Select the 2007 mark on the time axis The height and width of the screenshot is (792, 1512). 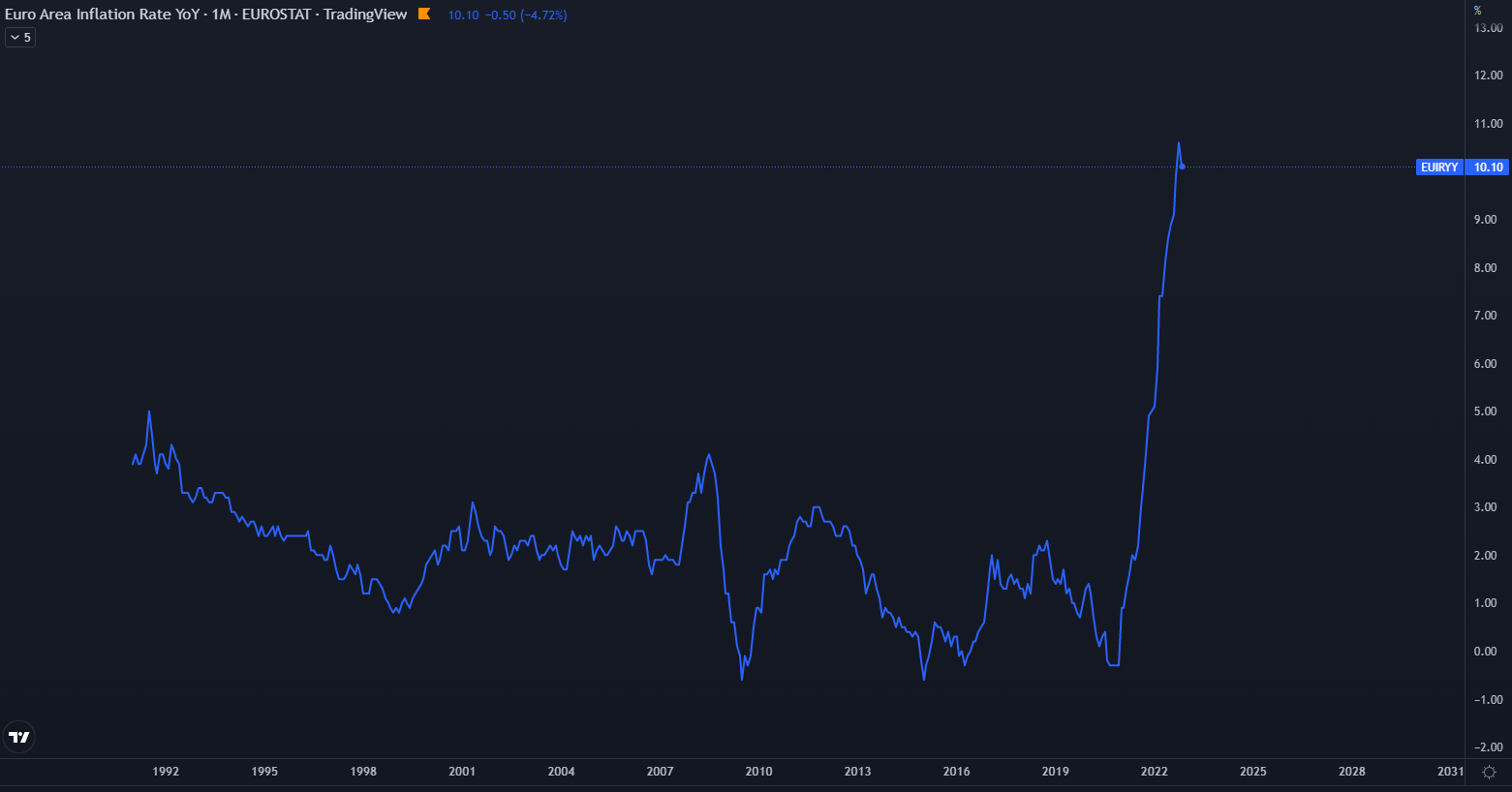coord(660,772)
